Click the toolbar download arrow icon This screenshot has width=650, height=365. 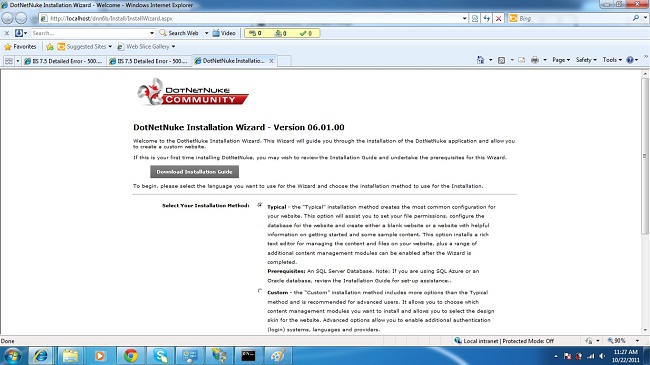(19, 33)
